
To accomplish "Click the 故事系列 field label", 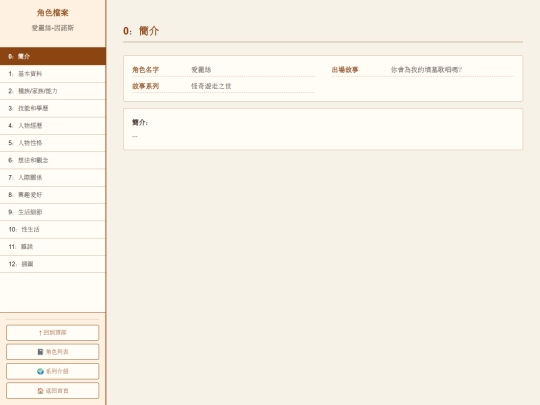I will 146,86.
